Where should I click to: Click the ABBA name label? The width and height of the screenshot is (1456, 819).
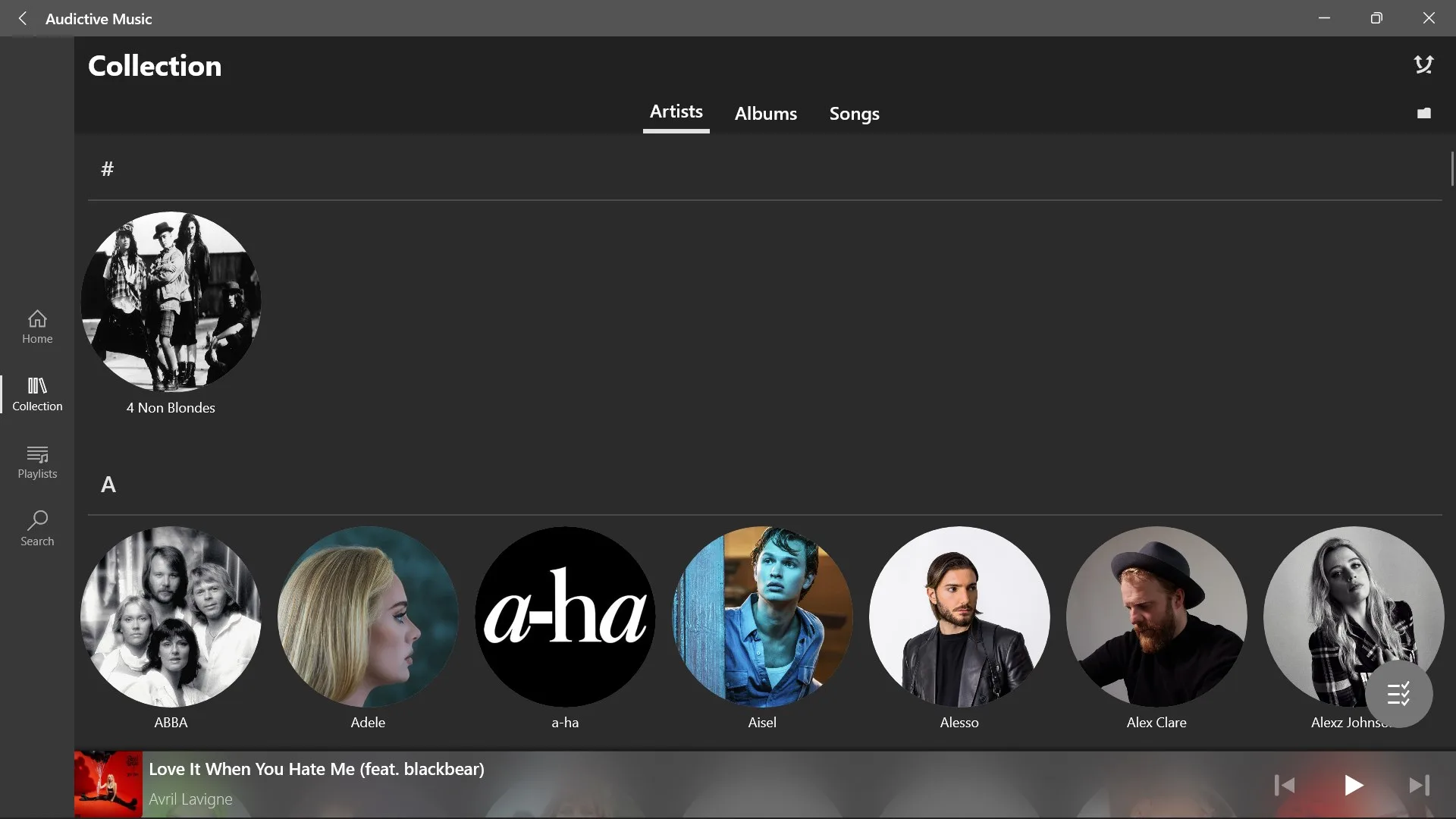pos(171,723)
